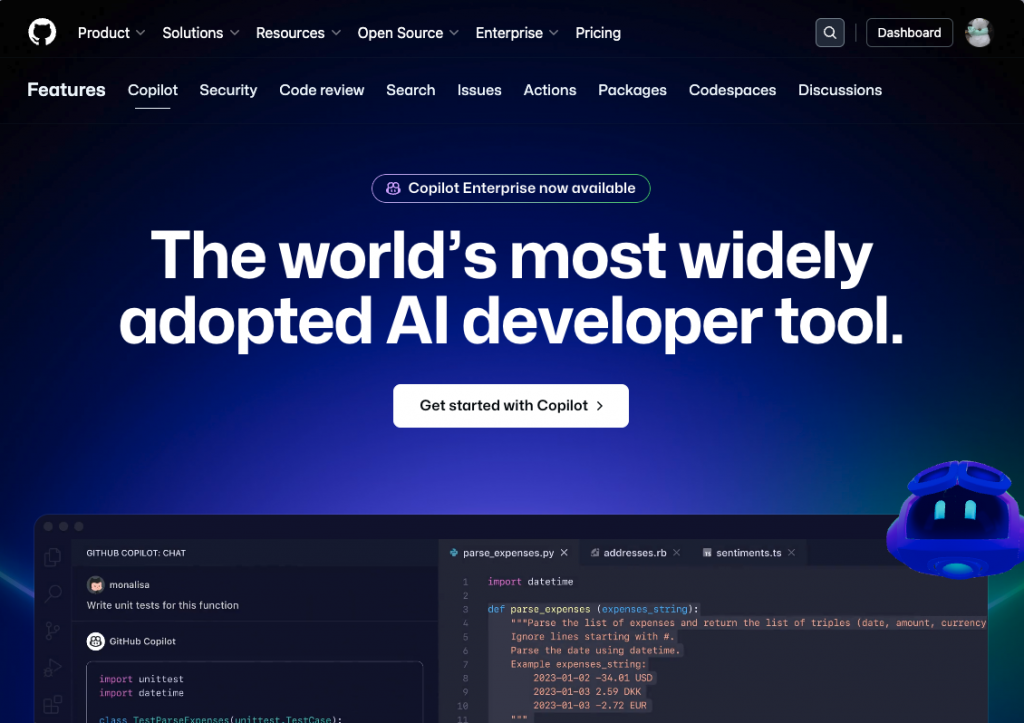Expand the Open Source dropdown menu
Viewport: 1024px width, 723px height.
pyautogui.click(x=408, y=33)
